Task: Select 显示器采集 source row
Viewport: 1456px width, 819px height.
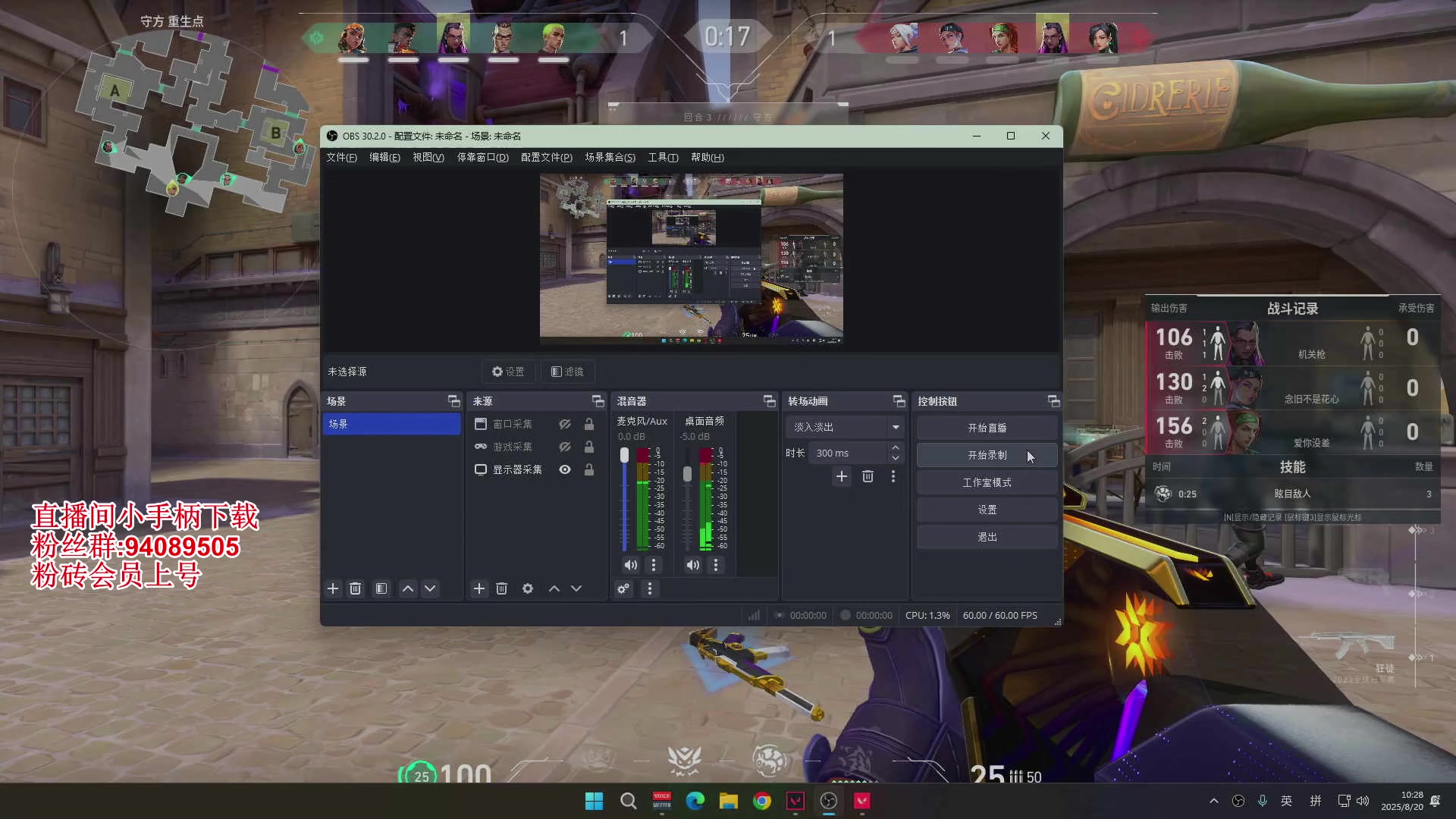Action: (x=536, y=469)
